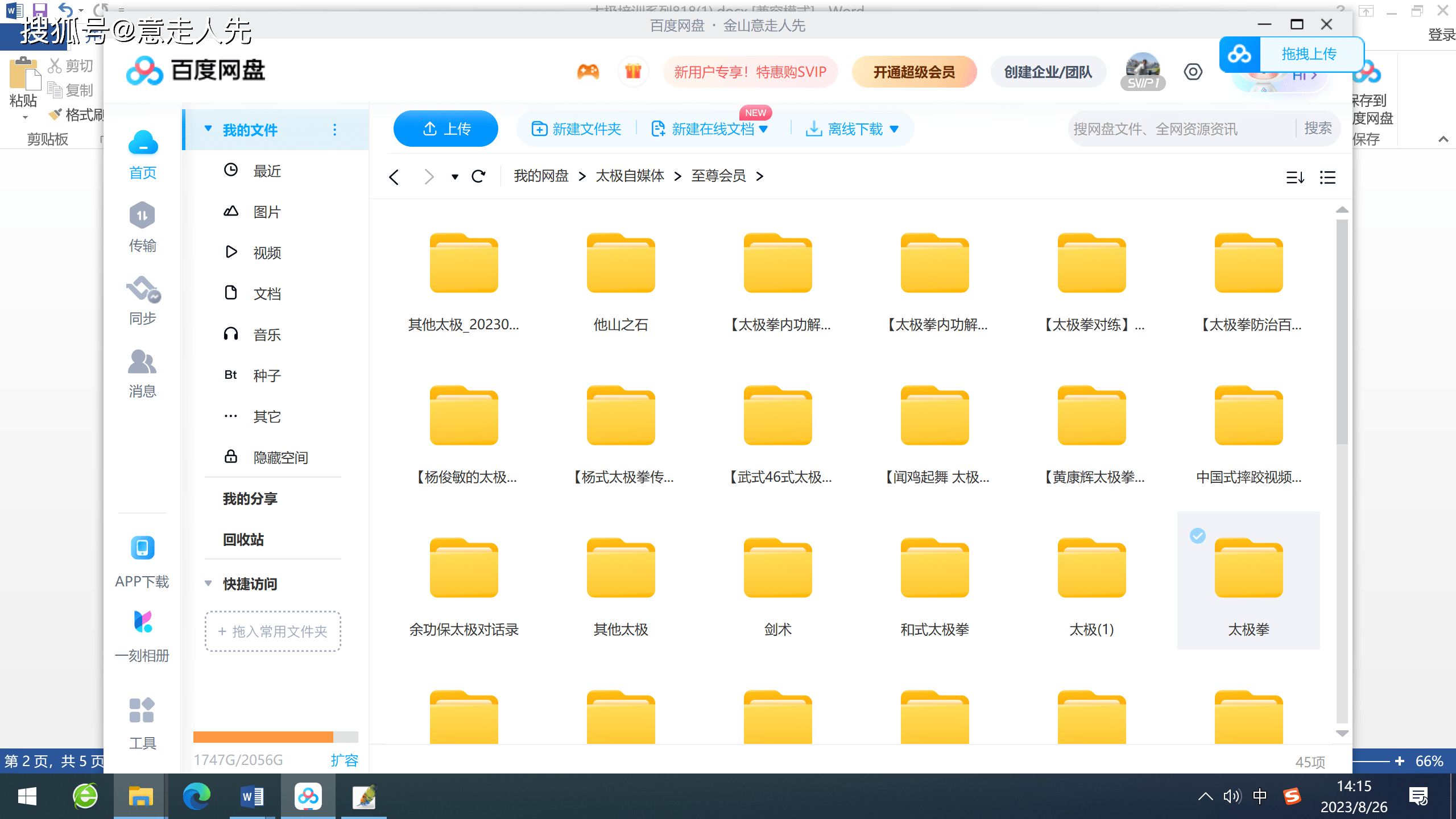The width and height of the screenshot is (1456, 819).
Task: Expand 离线下载 dropdown arrow
Action: click(894, 129)
